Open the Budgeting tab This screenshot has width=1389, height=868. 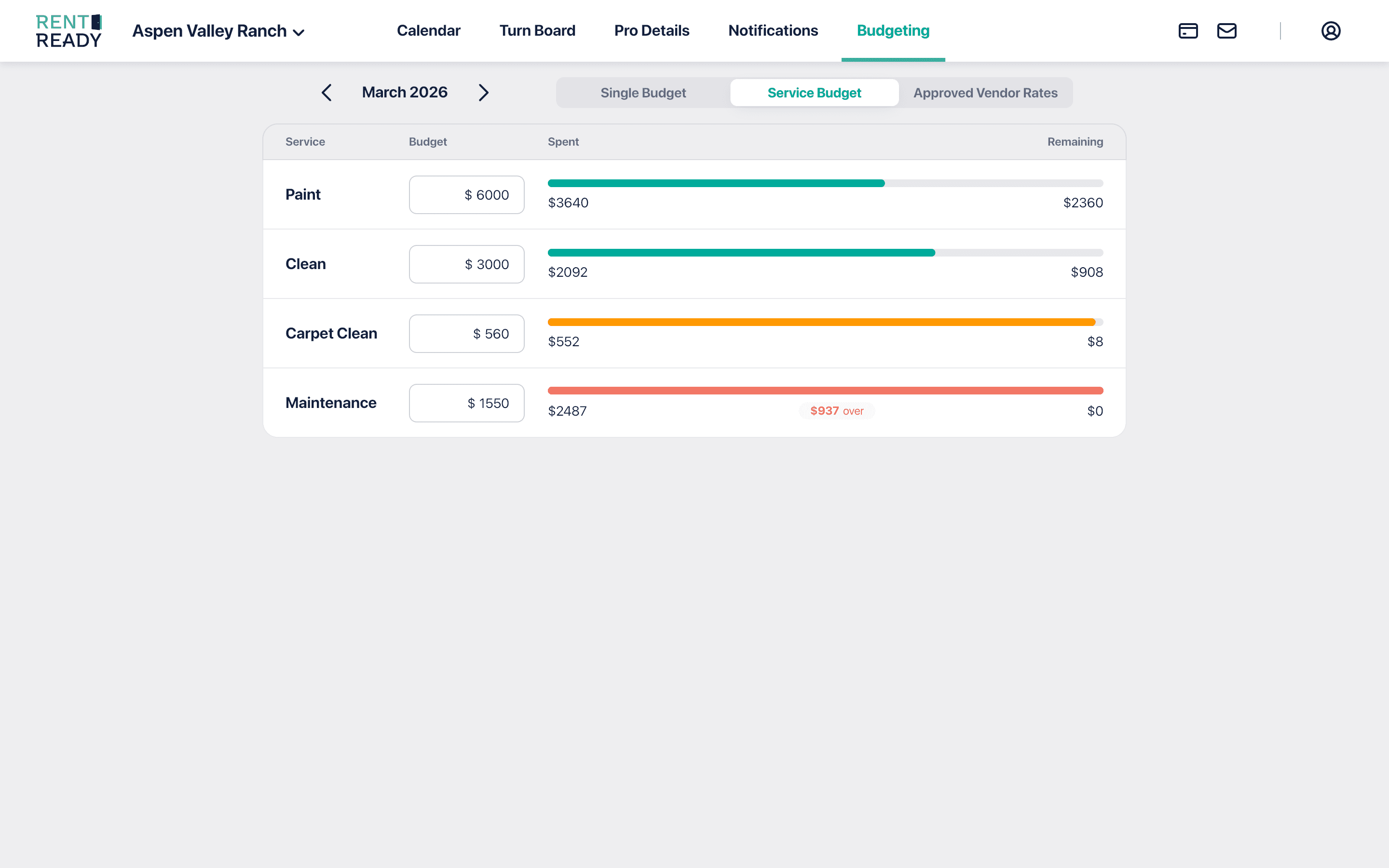point(893,30)
